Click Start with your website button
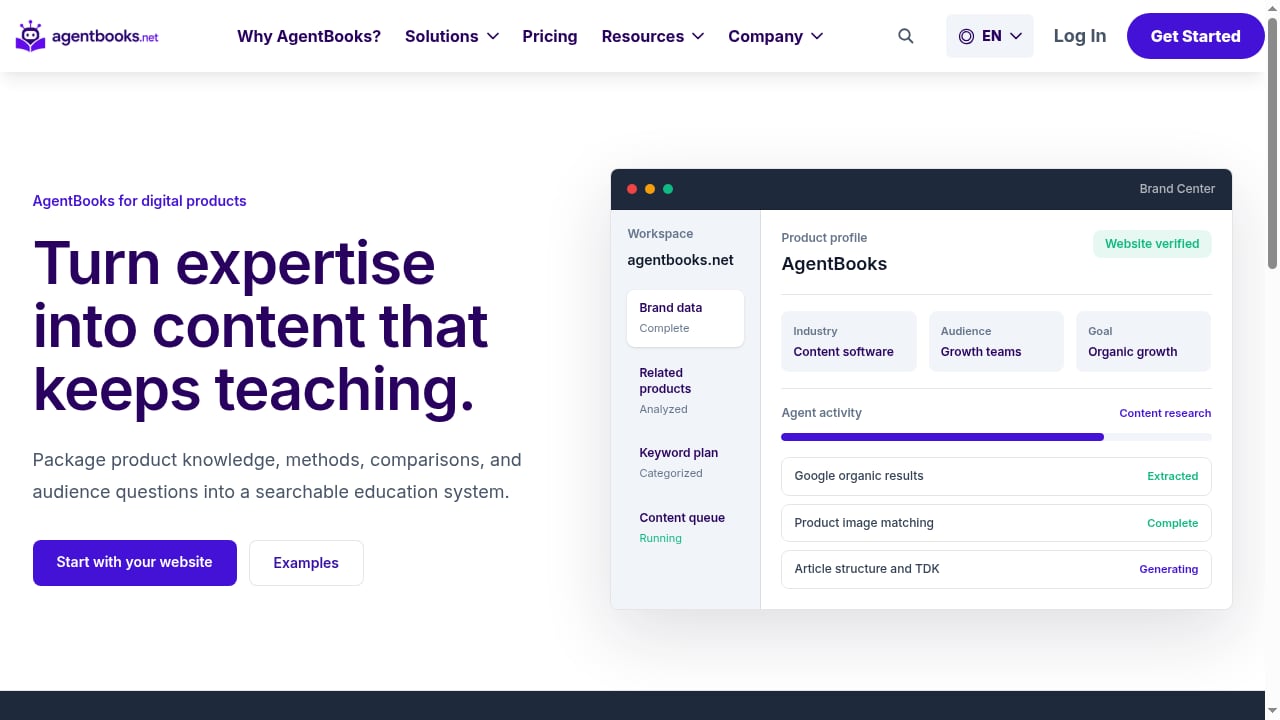Image resolution: width=1280 pixels, height=720 pixels. (x=135, y=563)
